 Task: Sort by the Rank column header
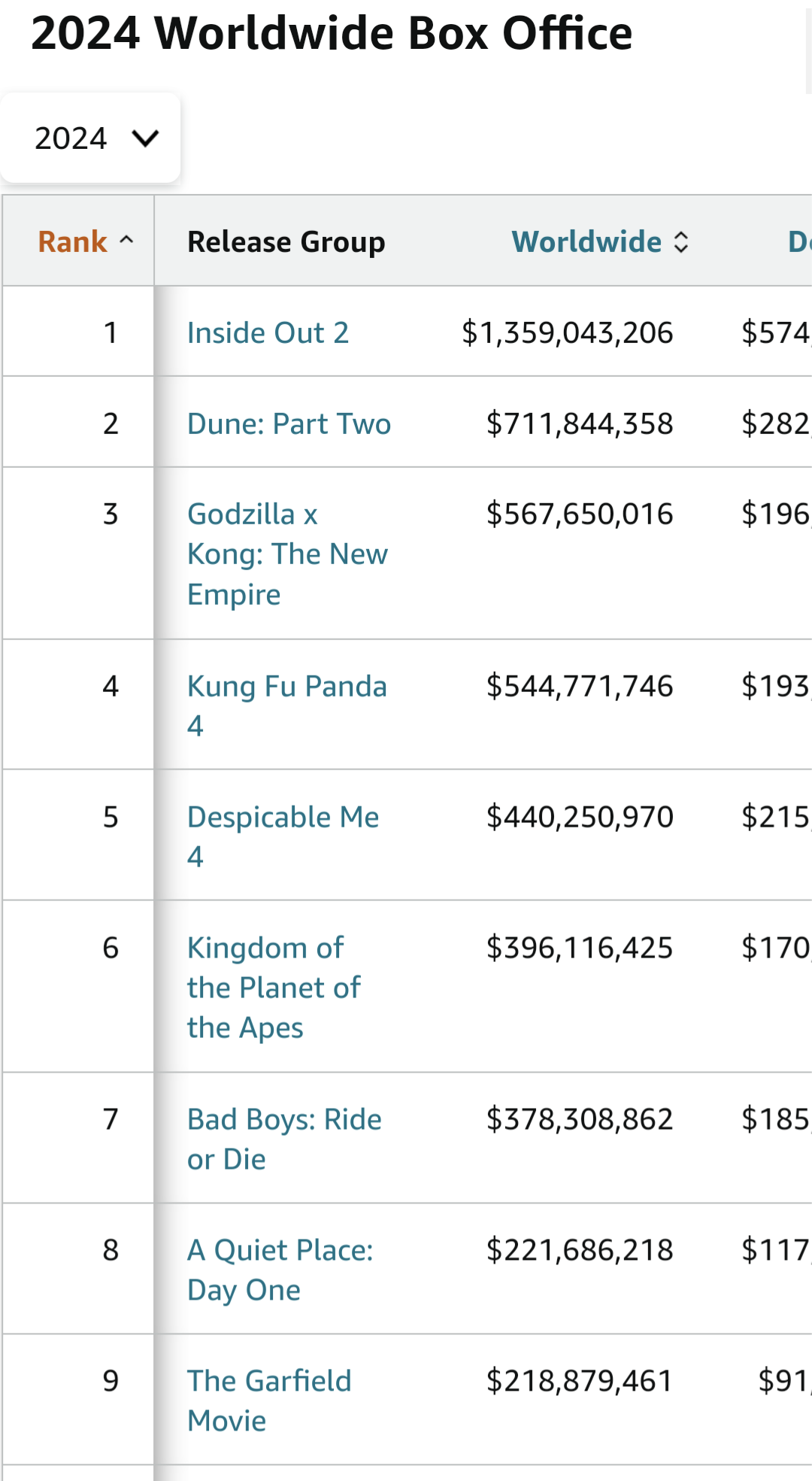click(73, 242)
